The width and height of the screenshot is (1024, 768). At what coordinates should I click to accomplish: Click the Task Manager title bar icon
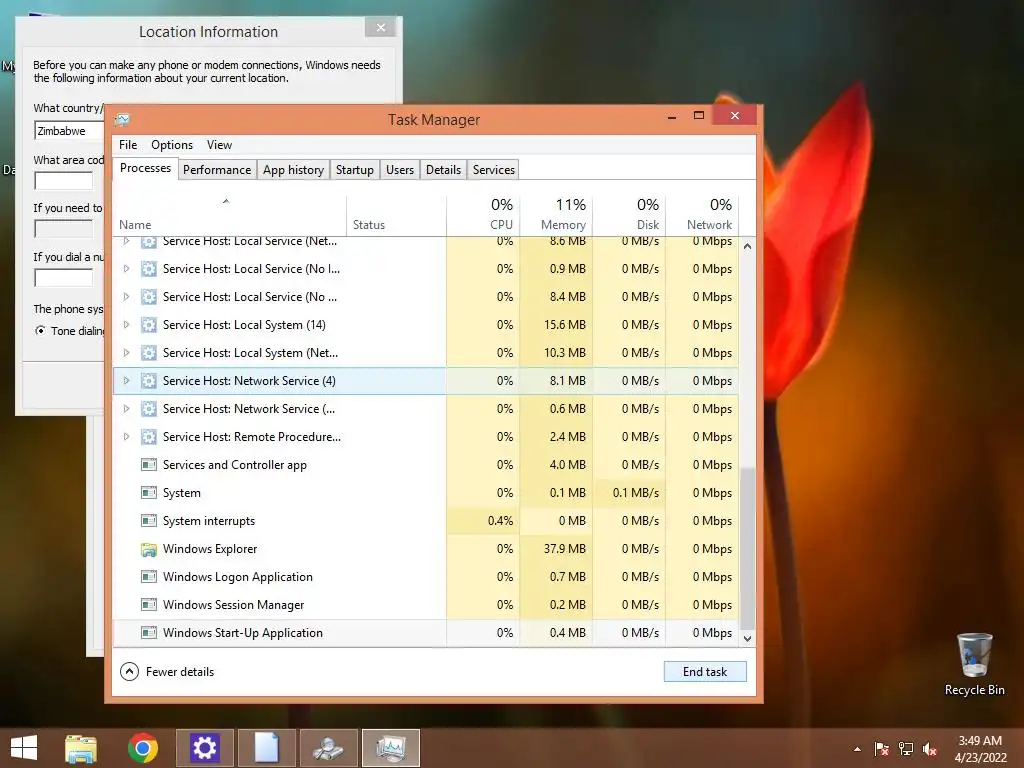coord(122,120)
